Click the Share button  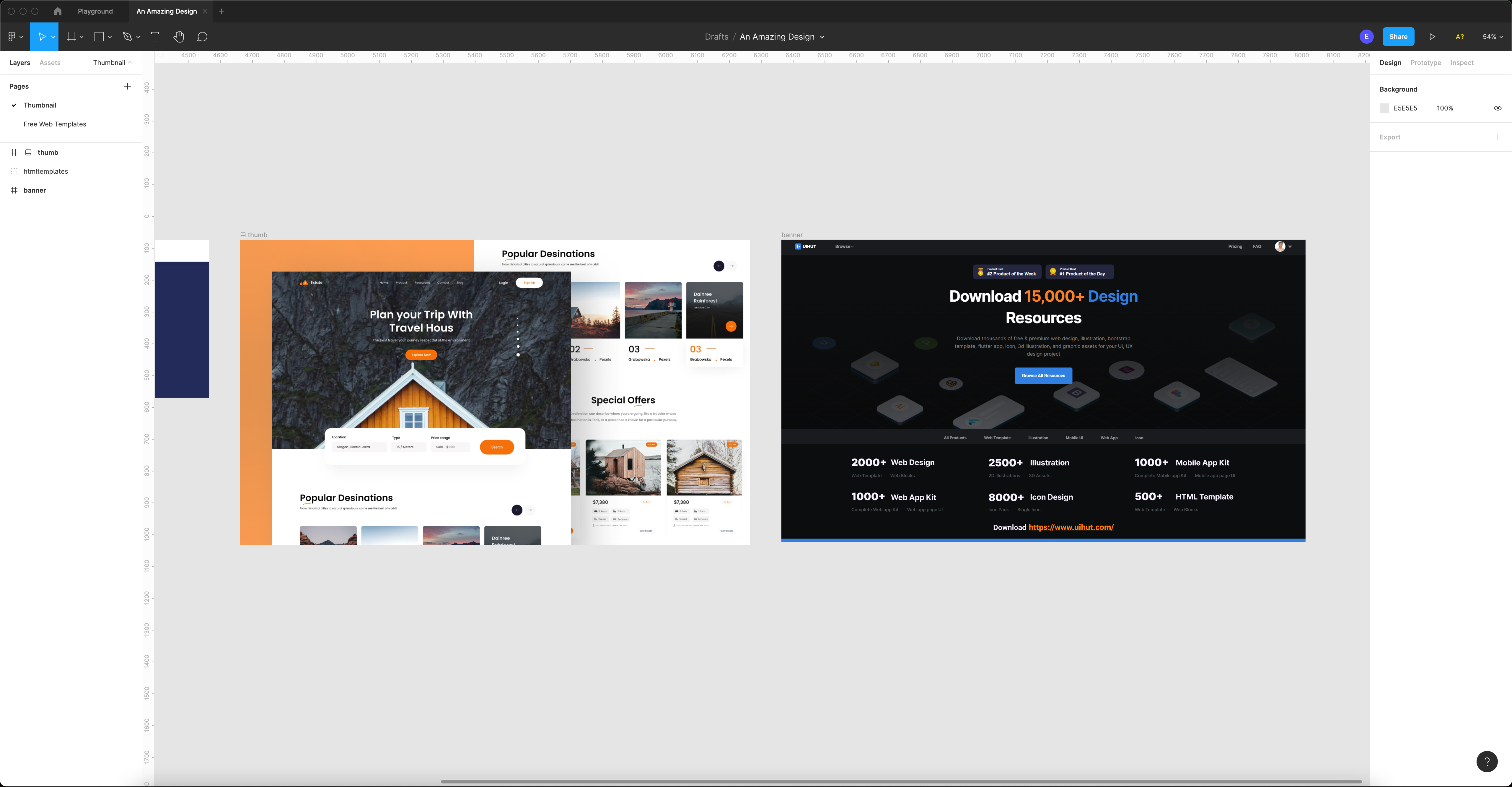[1398, 36]
